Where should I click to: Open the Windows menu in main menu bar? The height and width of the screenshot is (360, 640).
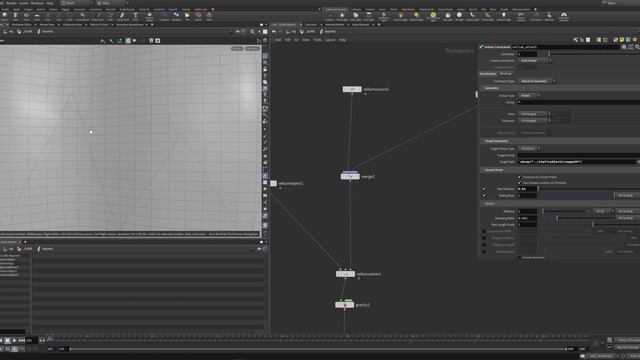coord(37,3)
